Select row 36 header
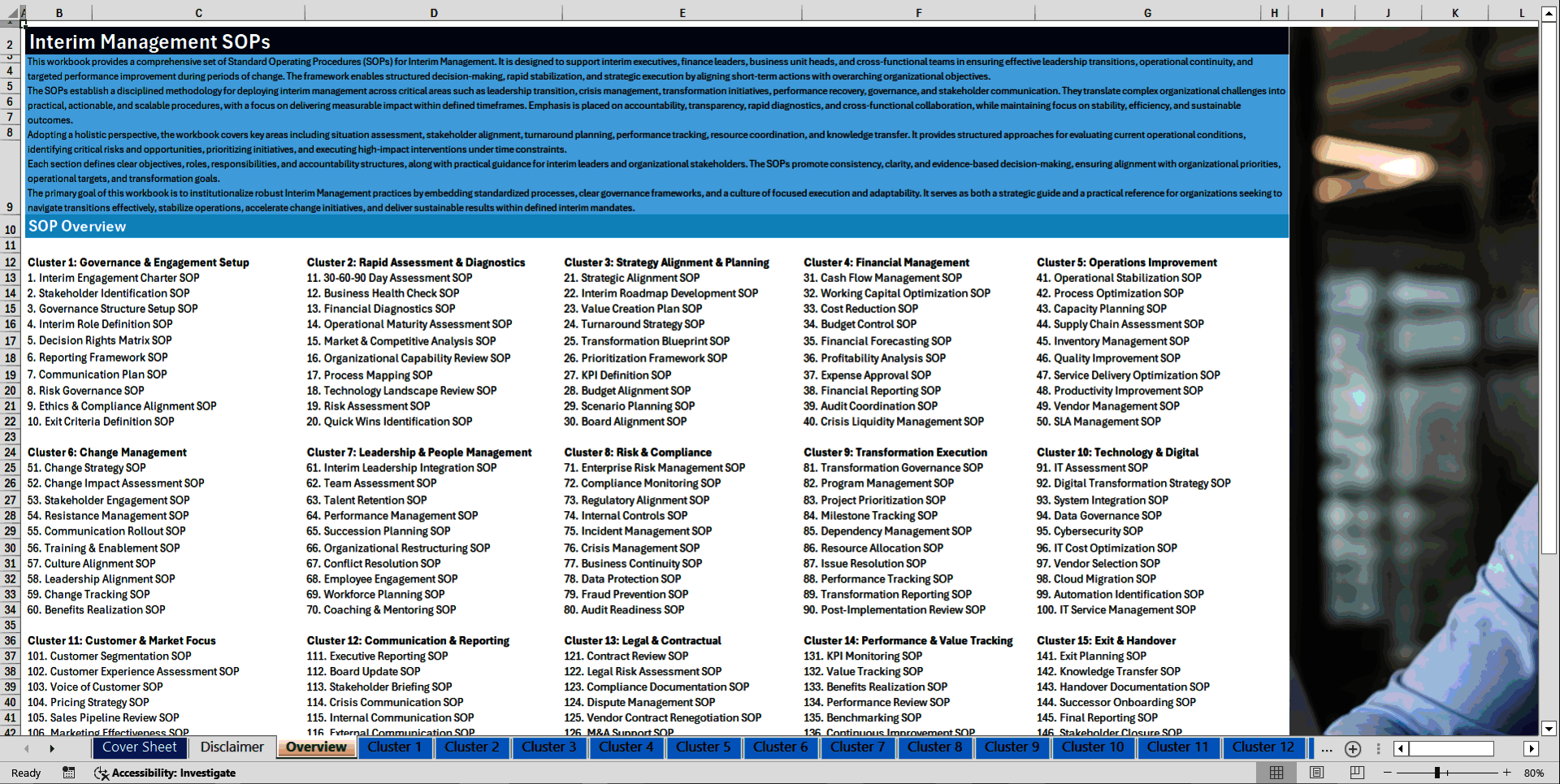 point(11,641)
